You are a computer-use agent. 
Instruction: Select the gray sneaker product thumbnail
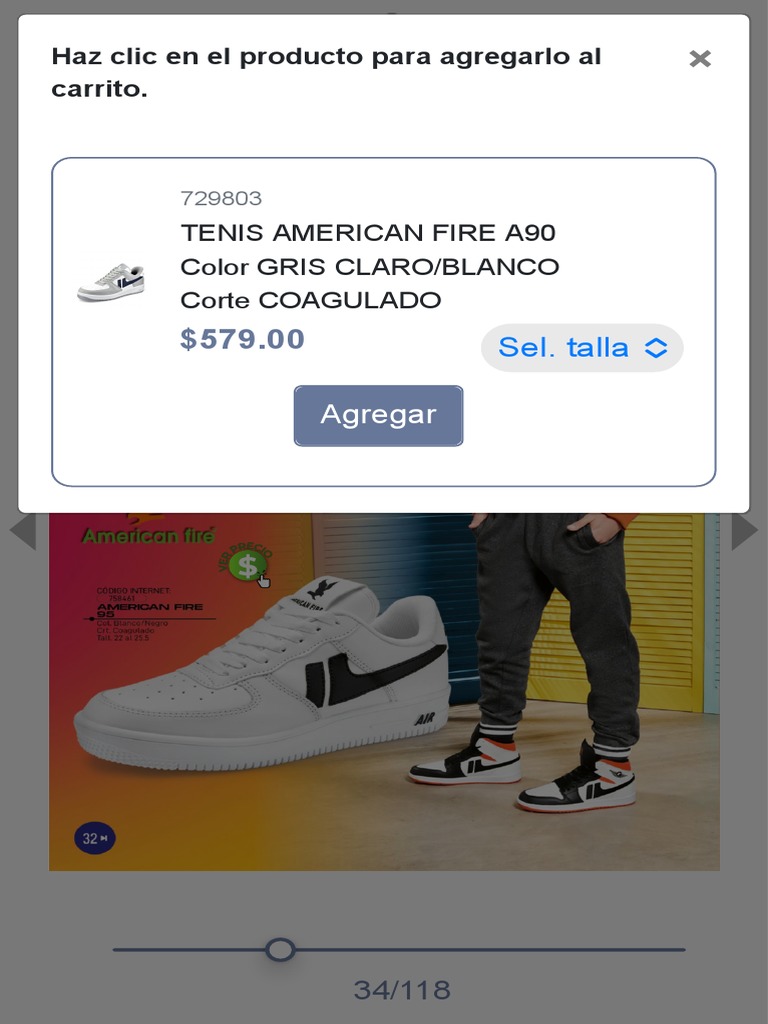tap(110, 282)
